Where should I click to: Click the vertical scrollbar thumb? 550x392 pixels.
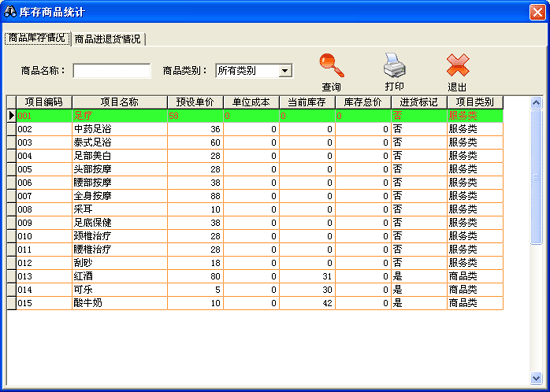(536, 177)
